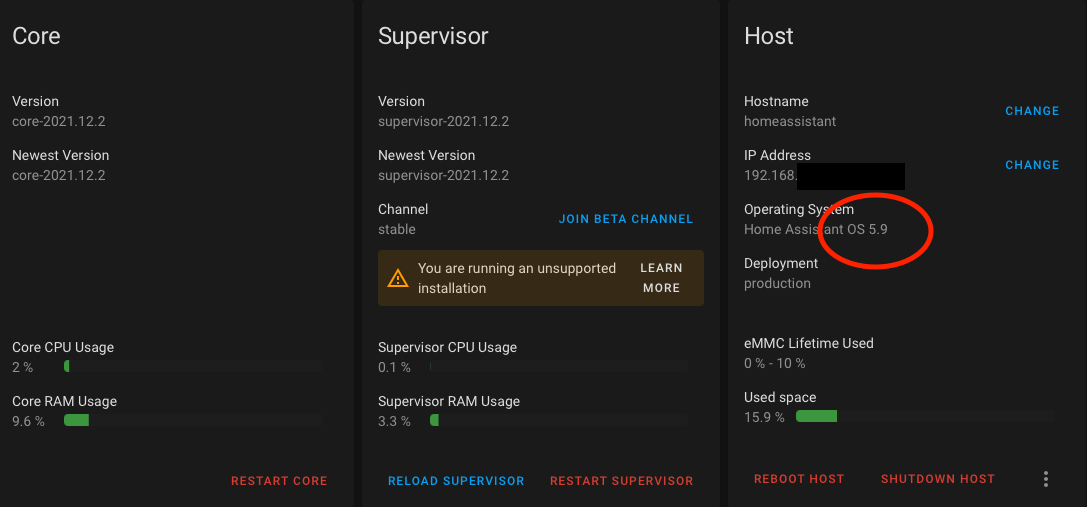1087x507 pixels.
Task: Click the 'homeassistant' hostname value
Action: [790, 121]
